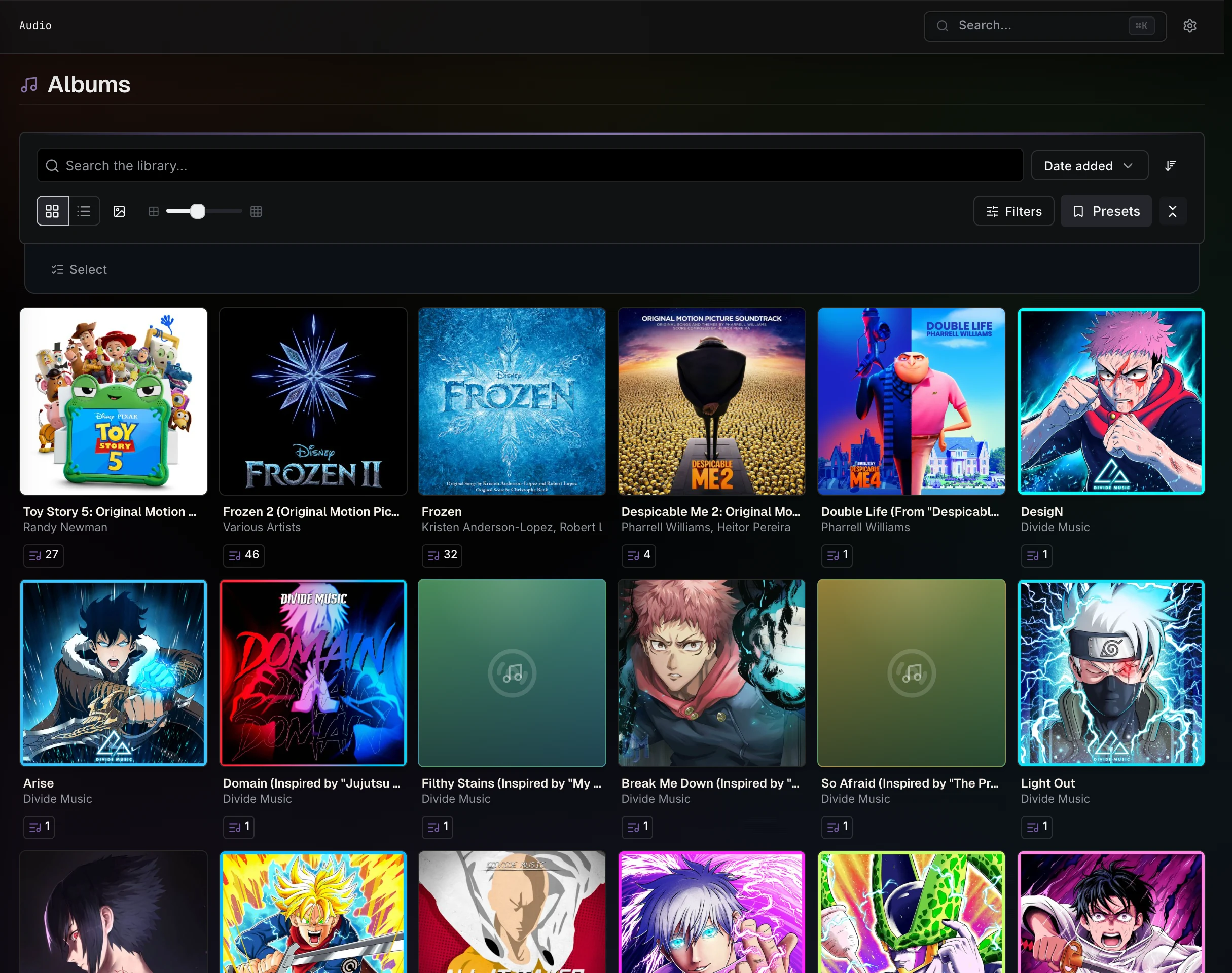Adjust the grid size slider
This screenshot has height=973, width=1232.
pos(197,211)
